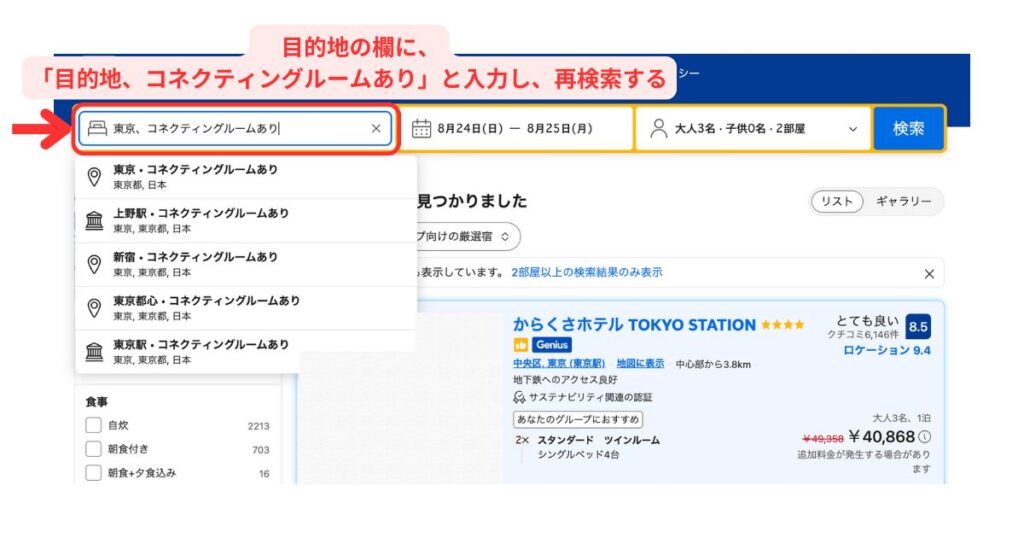This screenshot has height=538, width=1024.
Task: Open the sort order dropdown
Action: click(468, 236)
